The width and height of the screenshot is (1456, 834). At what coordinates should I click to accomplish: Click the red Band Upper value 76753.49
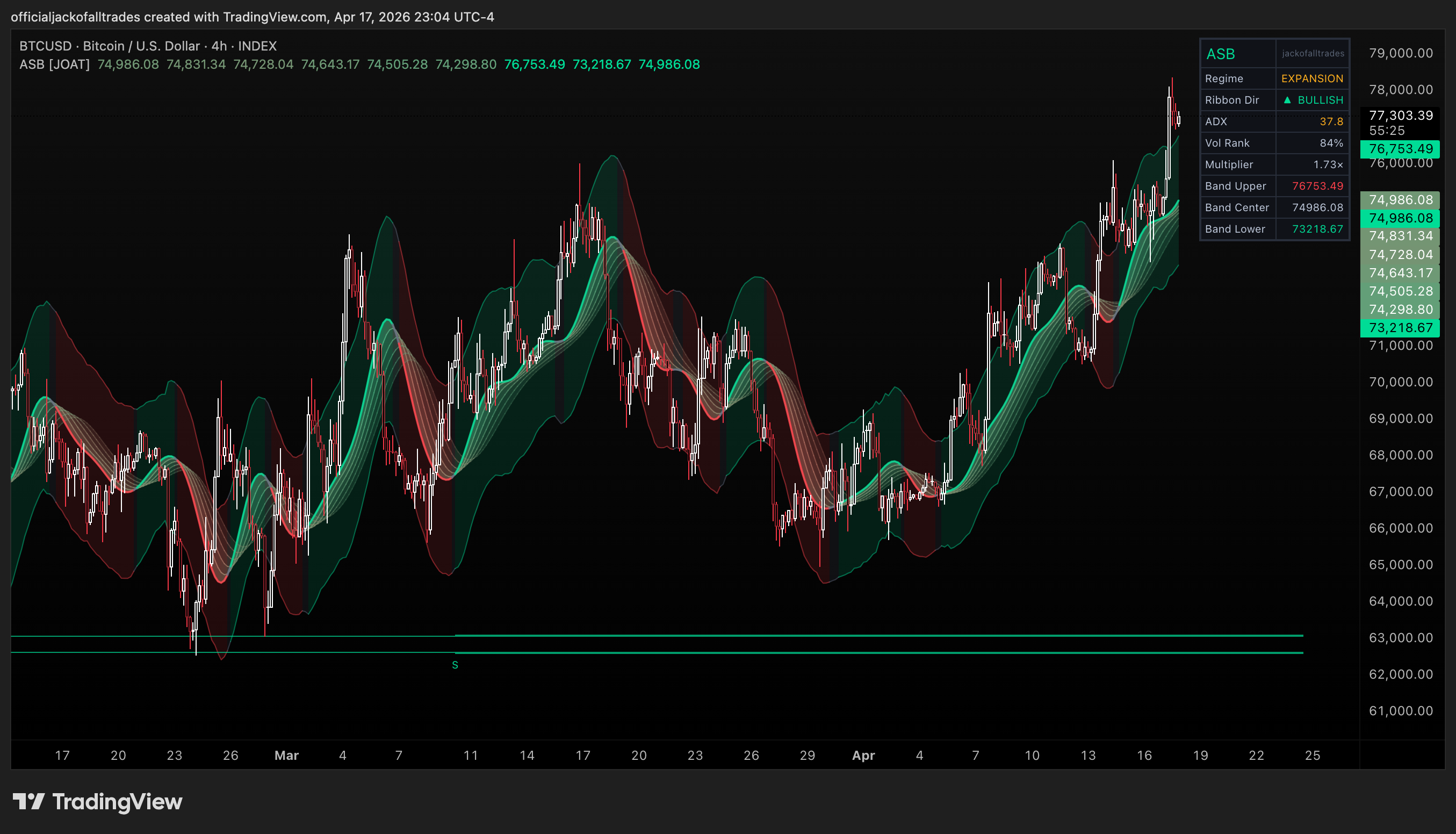pyautogui.click(x=1318, y=185)
